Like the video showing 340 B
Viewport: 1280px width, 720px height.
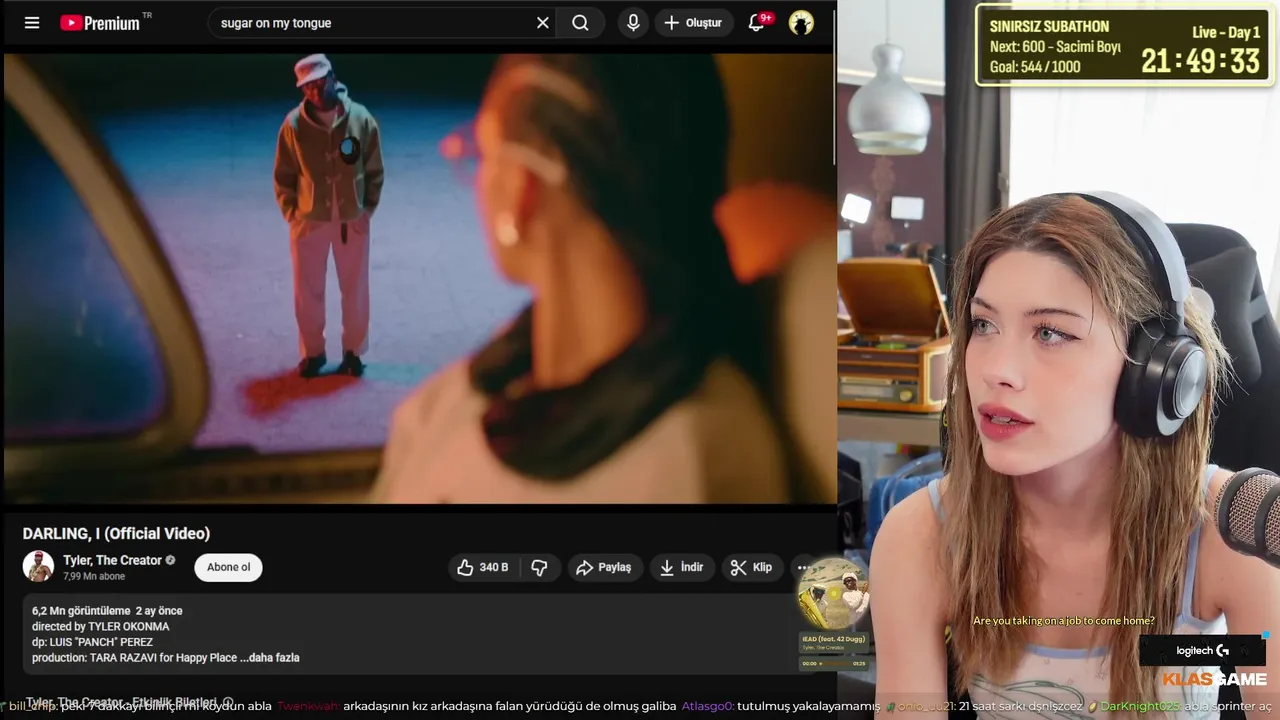click(x=483, y=567)
